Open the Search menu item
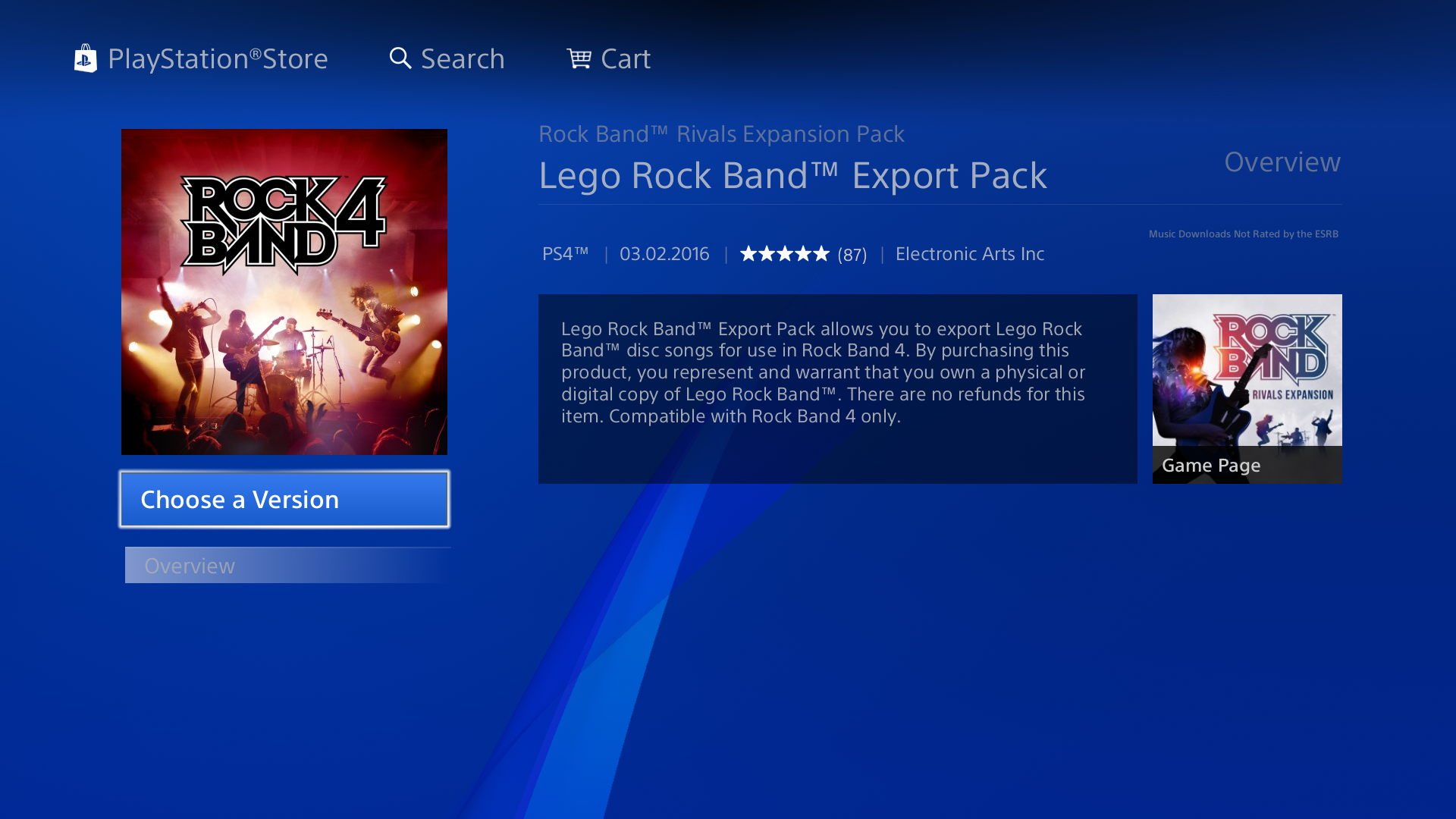 coord(462,58)
